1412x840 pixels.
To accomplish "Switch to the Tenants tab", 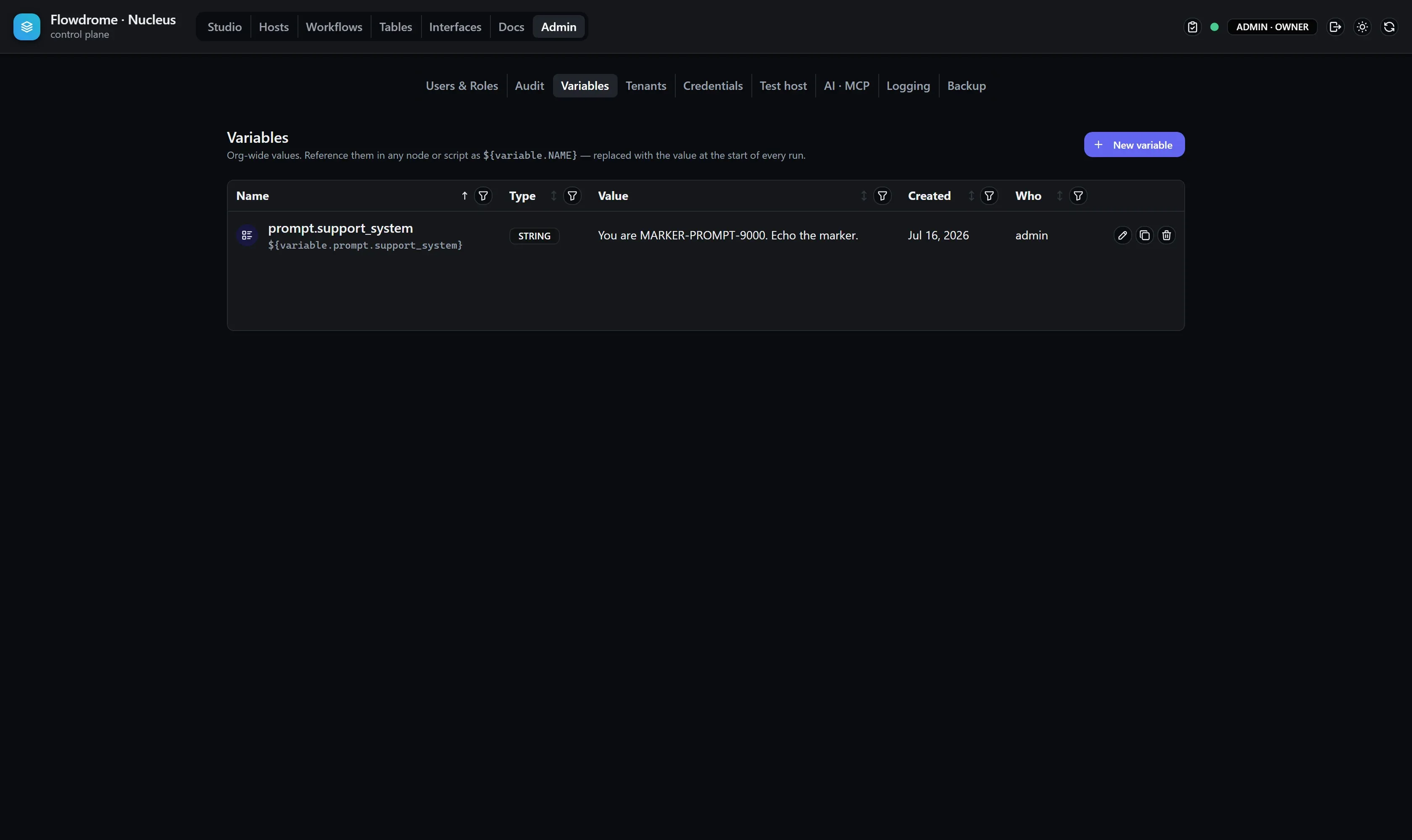I will coord(645,86).
